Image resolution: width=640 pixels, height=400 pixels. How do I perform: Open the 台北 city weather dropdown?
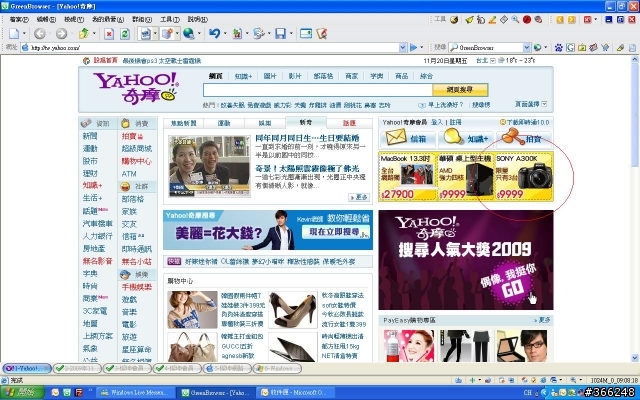pos(493,60)
